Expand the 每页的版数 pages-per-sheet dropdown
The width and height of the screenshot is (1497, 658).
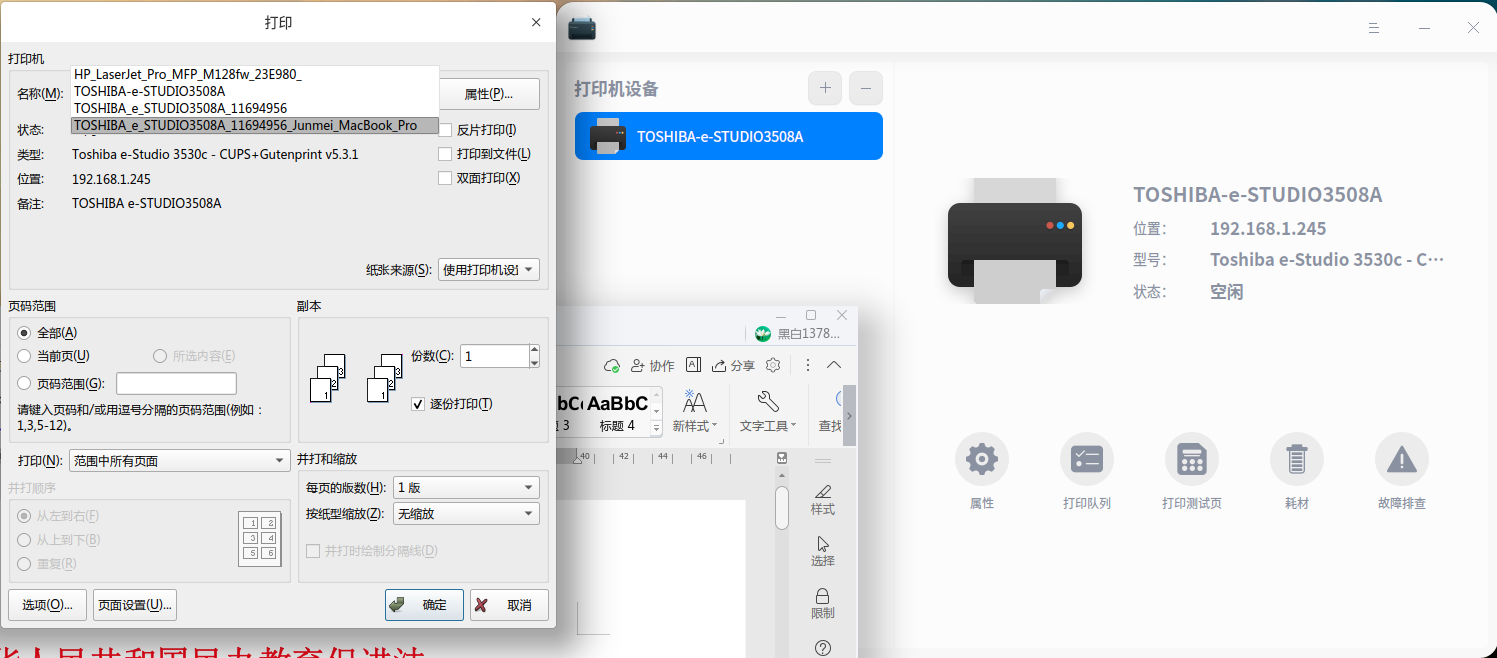529,487
